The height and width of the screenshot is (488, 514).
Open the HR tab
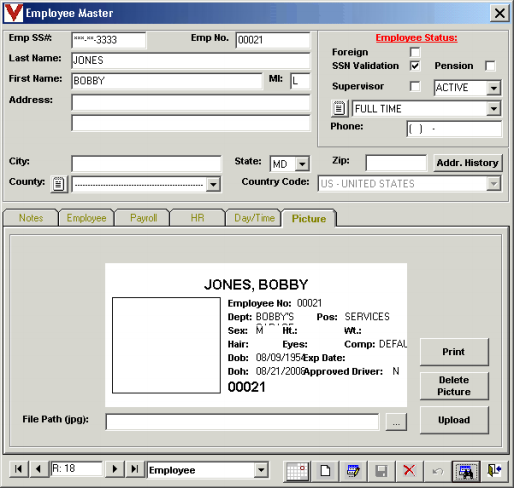[x=197, y=218]
